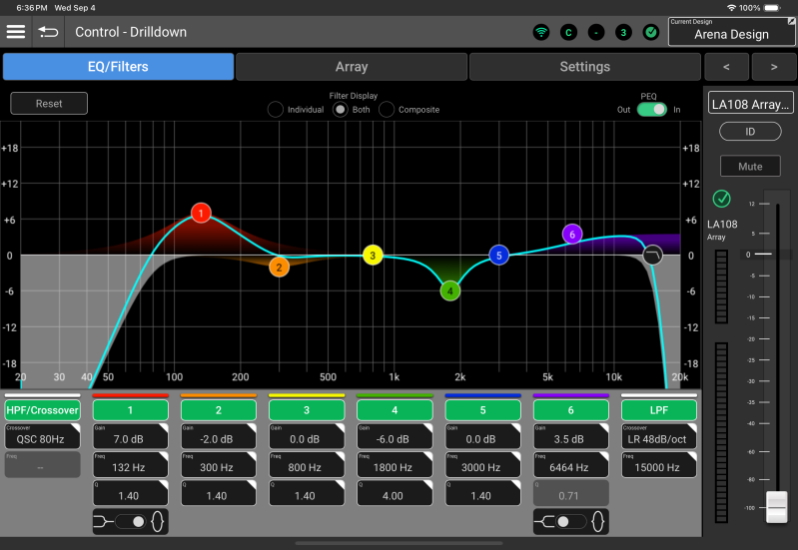Open band 1 gain 7.0 dB field
Image resolution: width=798 pixels, height=550 pixels.
click(x=130, y=436)
